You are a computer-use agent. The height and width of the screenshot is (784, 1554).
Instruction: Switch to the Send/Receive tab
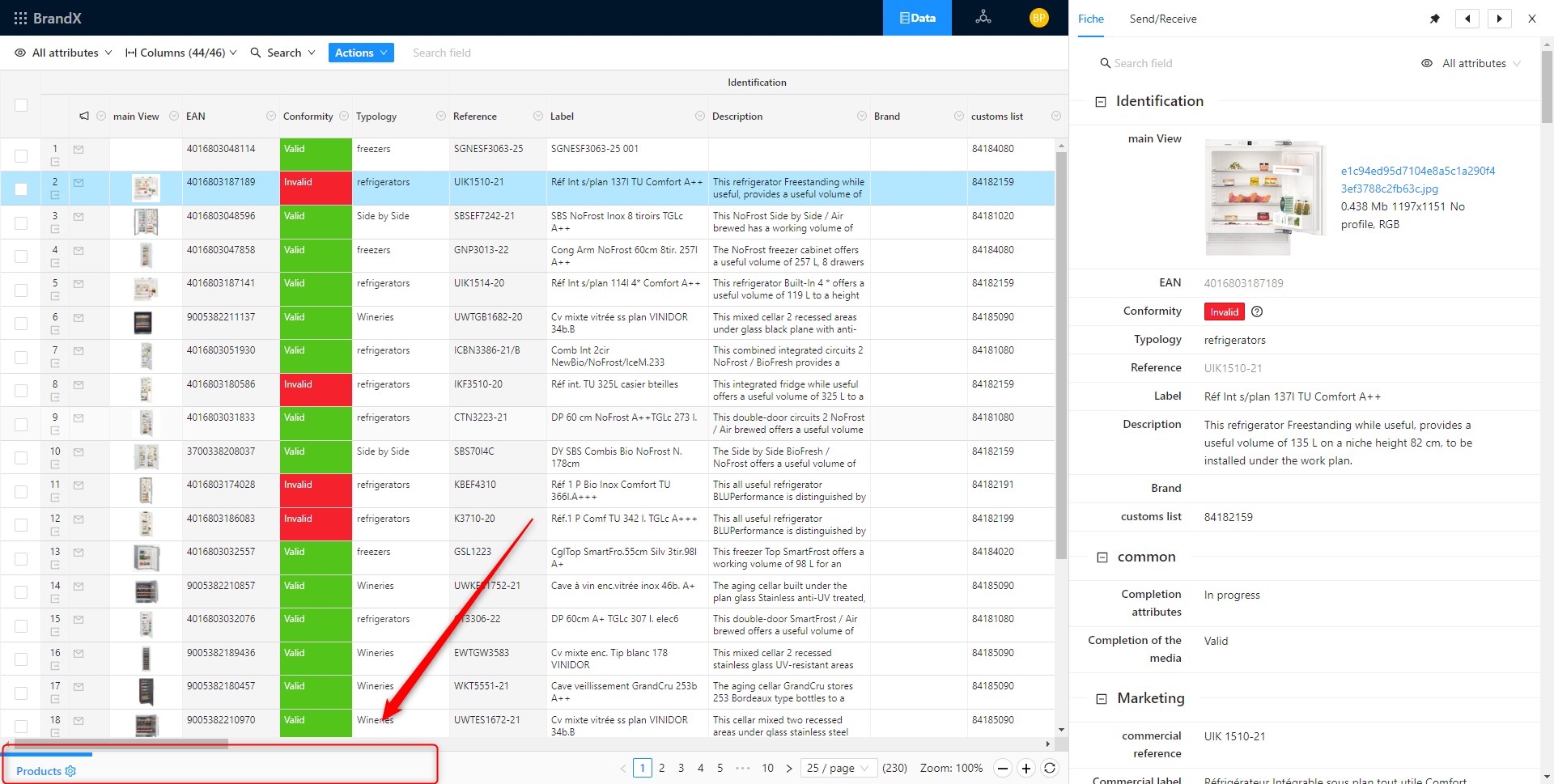pyautogui.click(x=1162, y=19)
